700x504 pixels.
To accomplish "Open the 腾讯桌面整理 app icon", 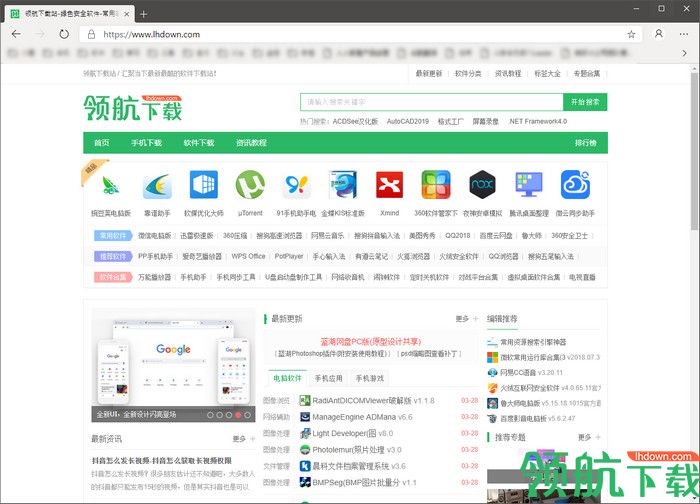I will pyautogui.click(x=529, y=184).
